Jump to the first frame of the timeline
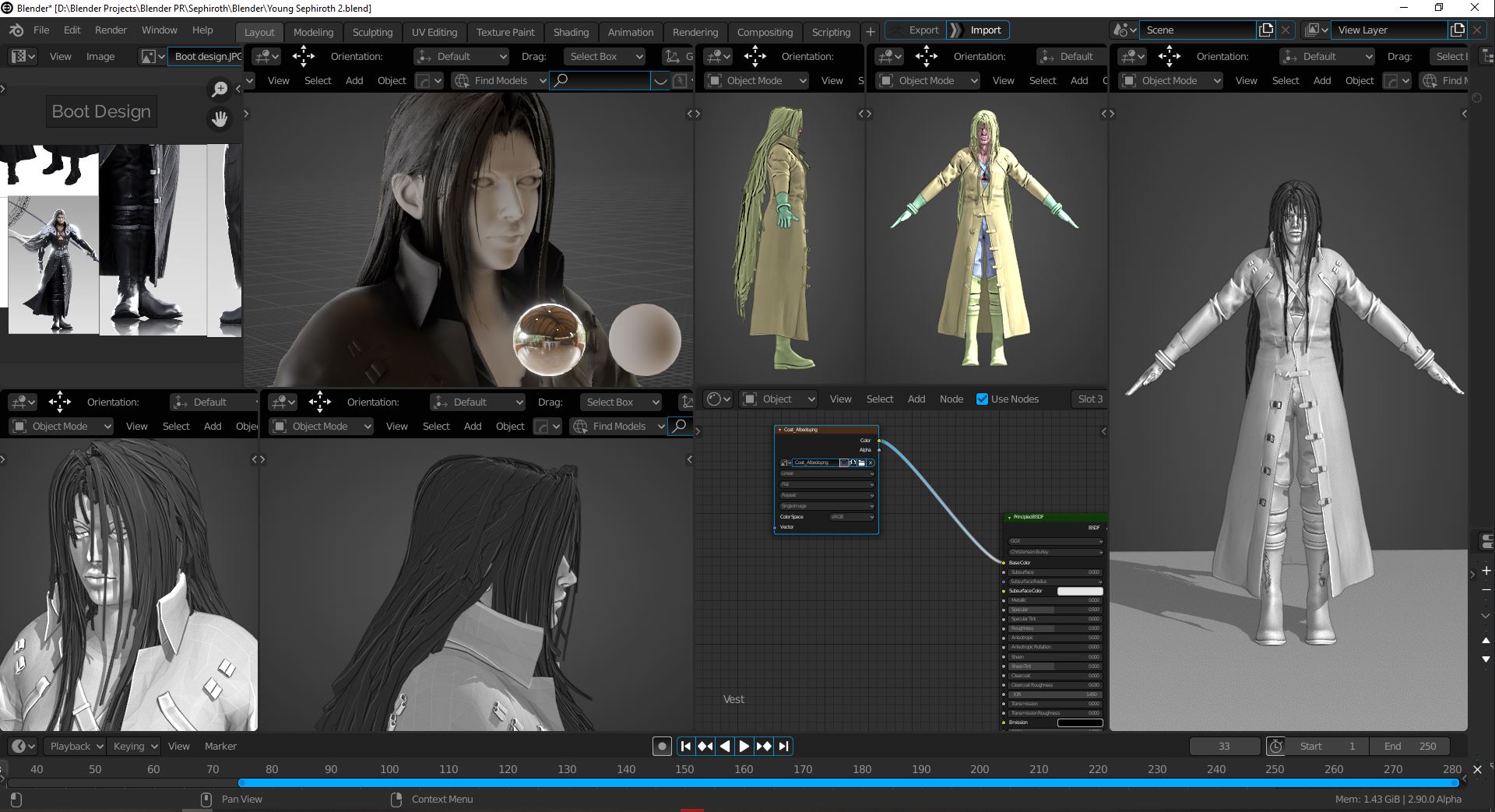Screen dimensions: 1495x812 tap(685, 746)
